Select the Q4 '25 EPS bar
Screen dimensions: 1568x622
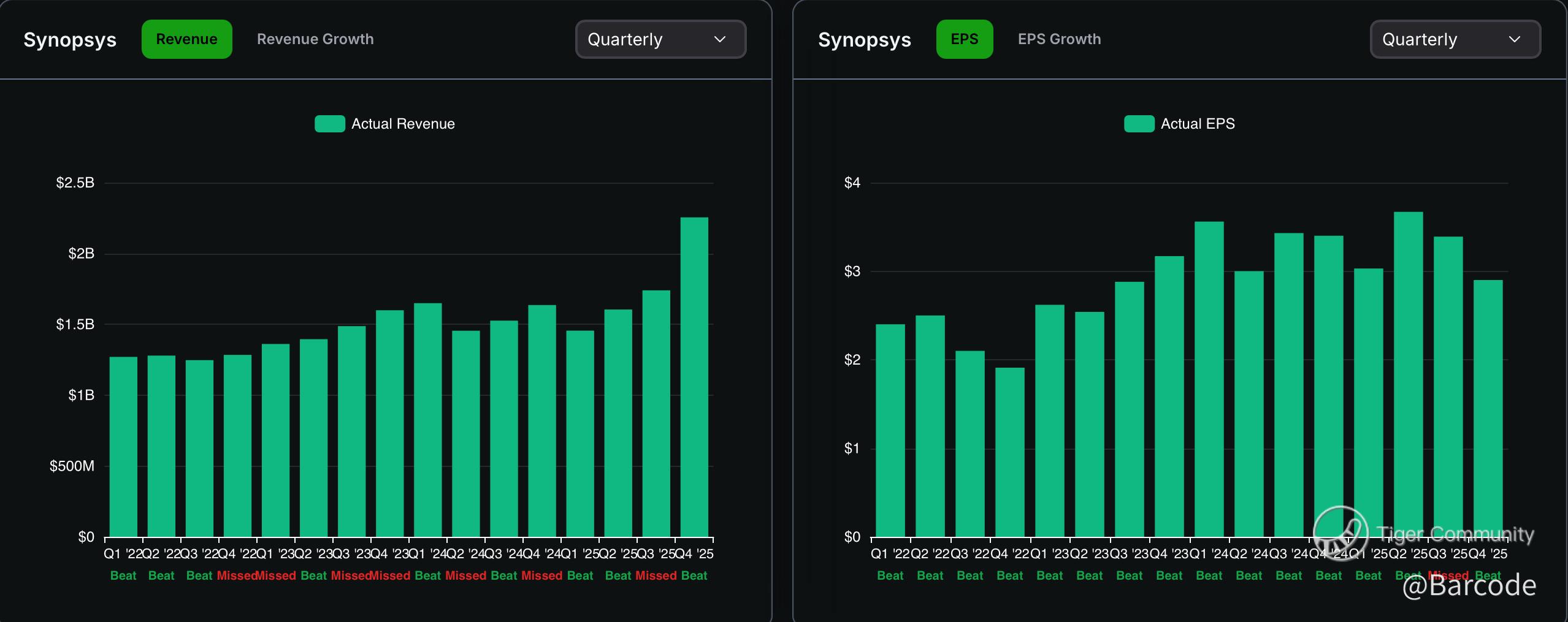coord(1488,409)
